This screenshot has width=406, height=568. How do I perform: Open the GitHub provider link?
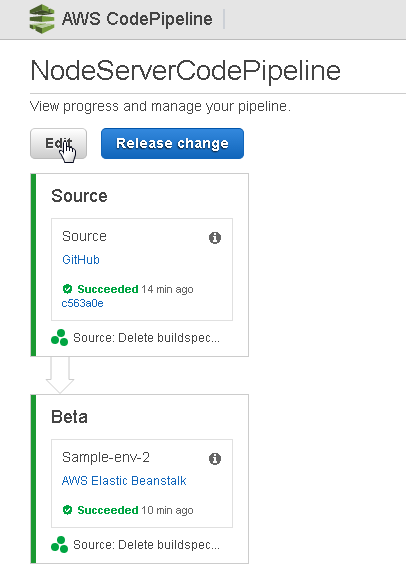tap(81, 260)
